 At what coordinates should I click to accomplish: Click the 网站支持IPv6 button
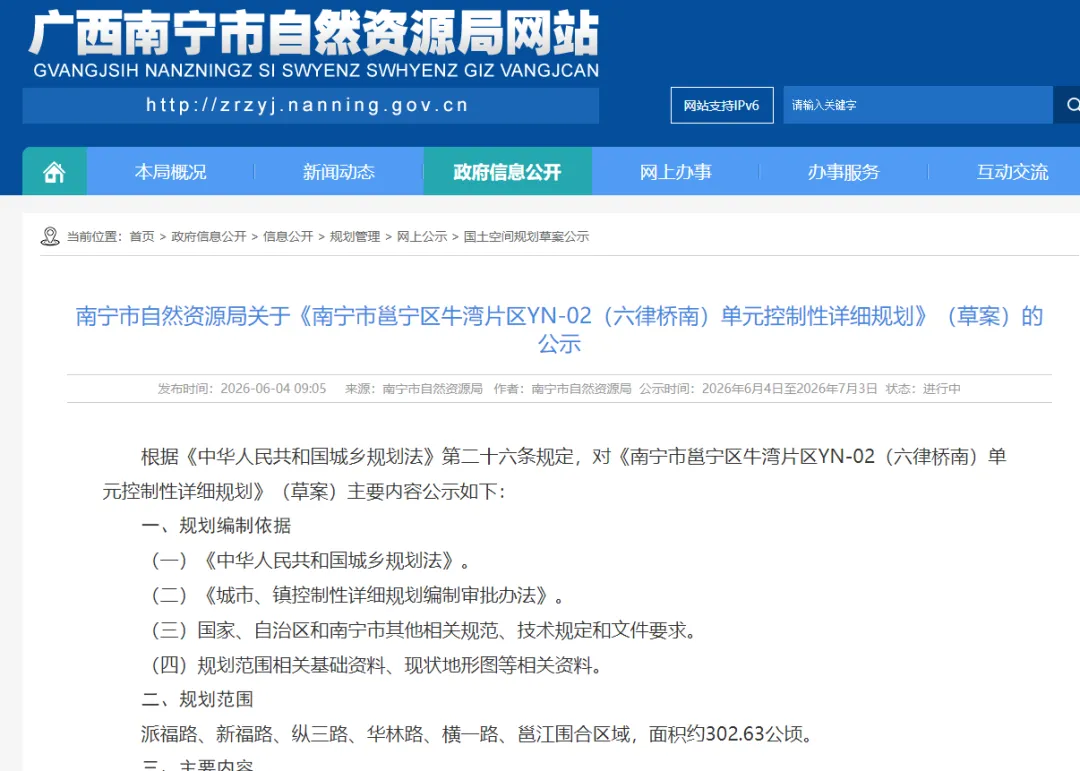(x=722, y=105)
